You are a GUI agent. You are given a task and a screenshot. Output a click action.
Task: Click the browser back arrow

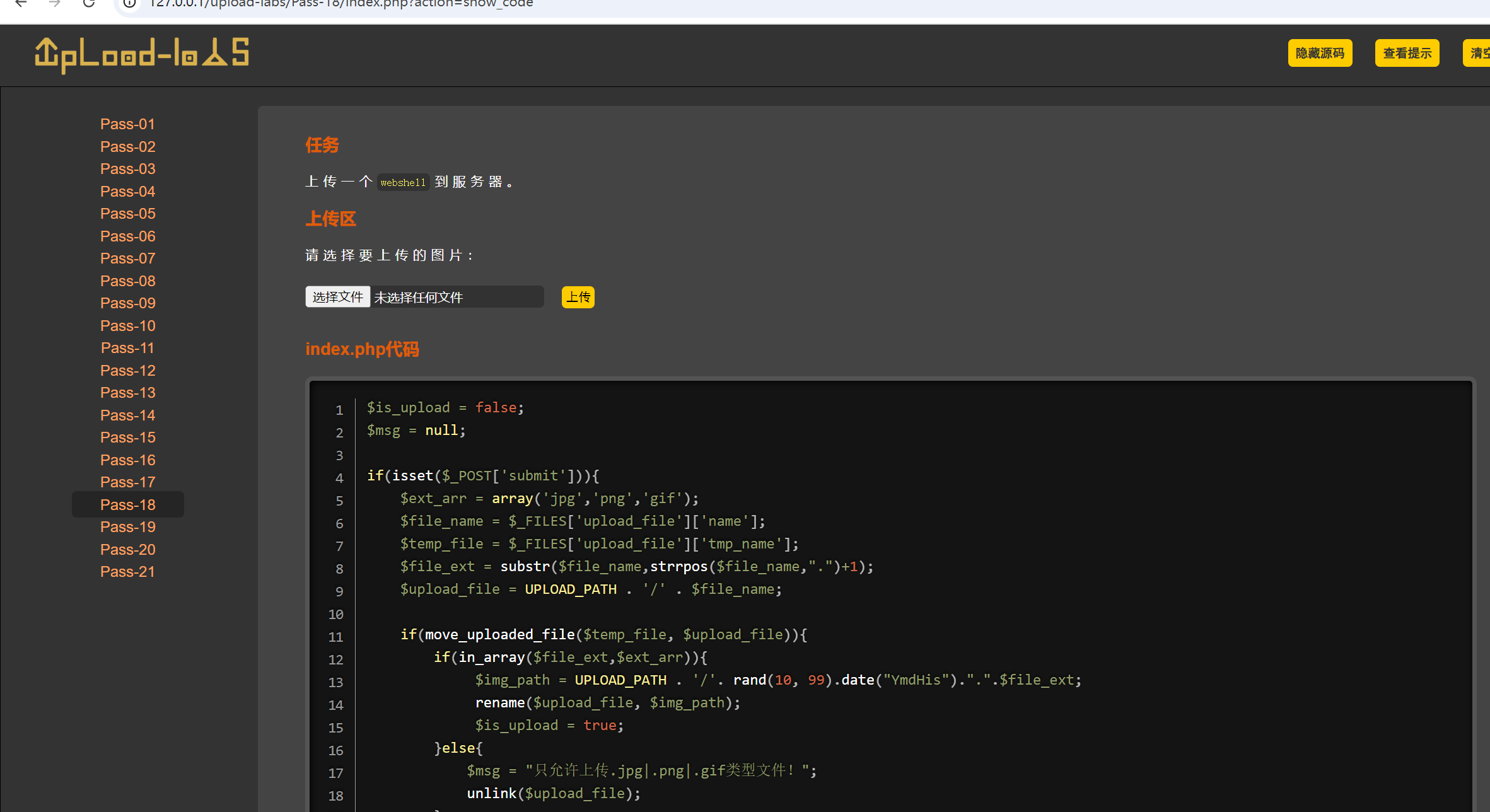[x=21, y=4]
